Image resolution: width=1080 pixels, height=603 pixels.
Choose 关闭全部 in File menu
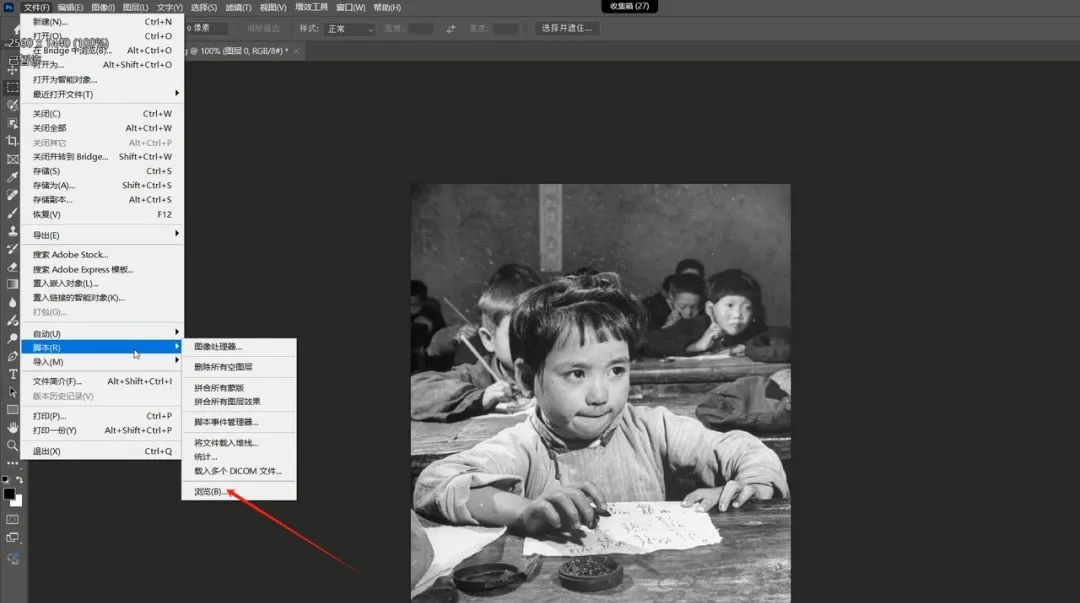102,128
